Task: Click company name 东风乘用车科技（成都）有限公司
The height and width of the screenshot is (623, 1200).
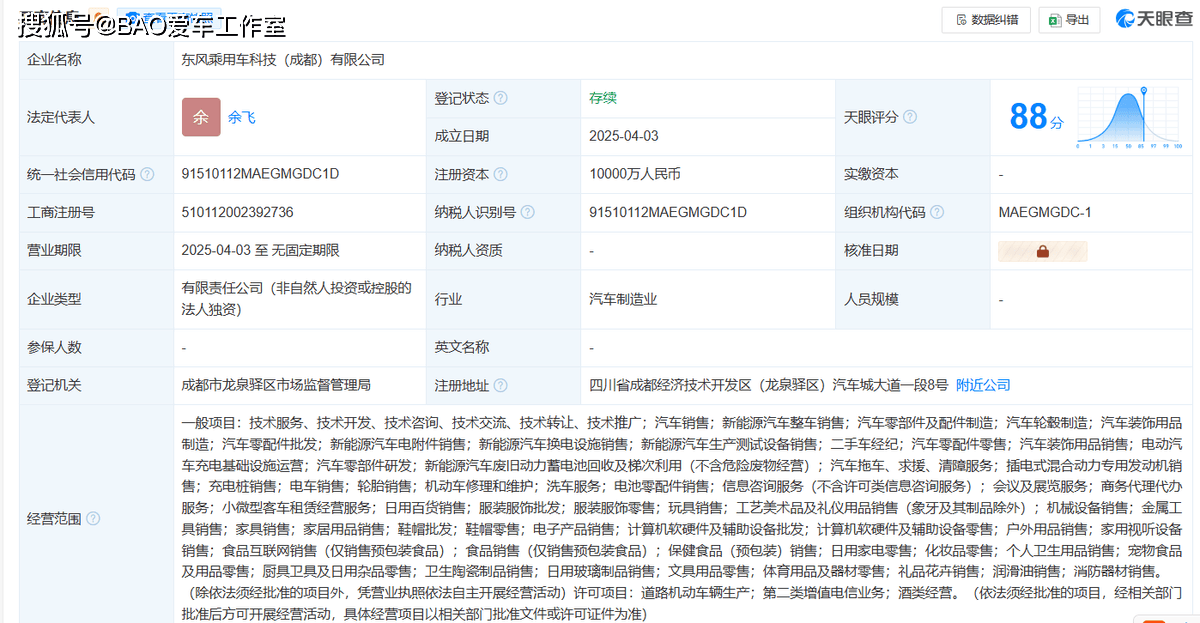Action: tap(283, 60)
